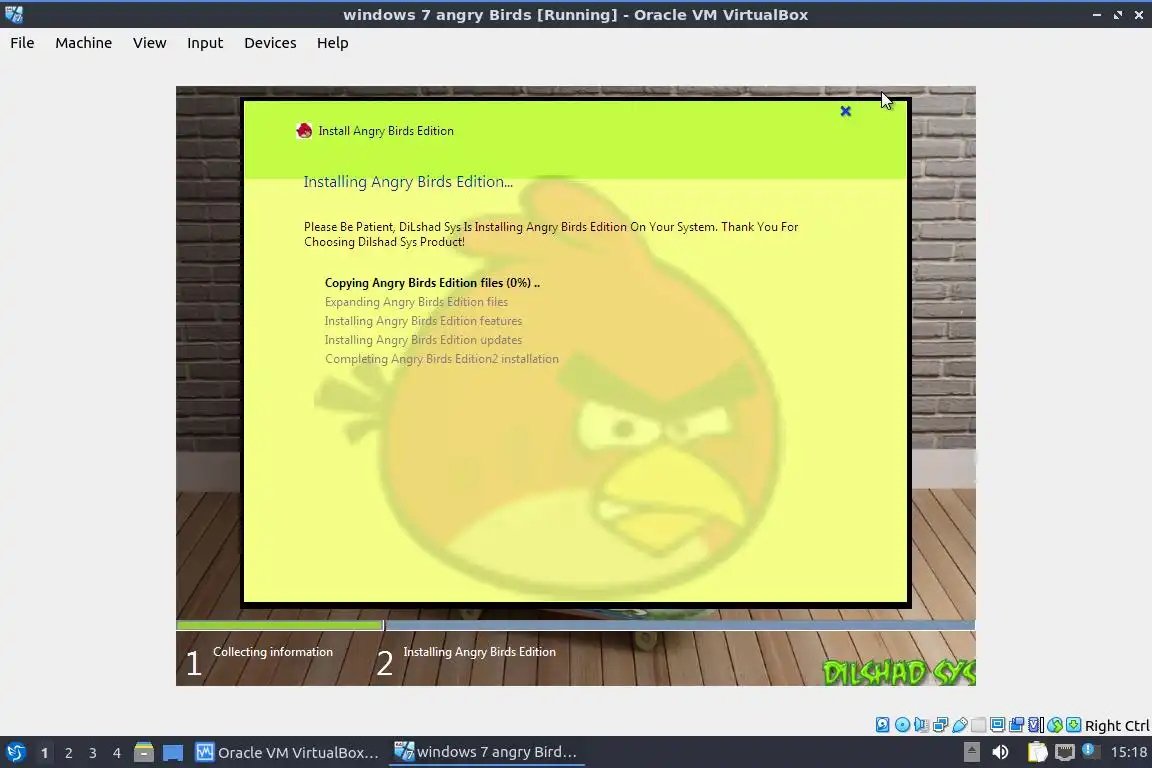The image size is (1152, 768).
Task: Click the optical disk status icon
Action: click(x=902, y=725)
